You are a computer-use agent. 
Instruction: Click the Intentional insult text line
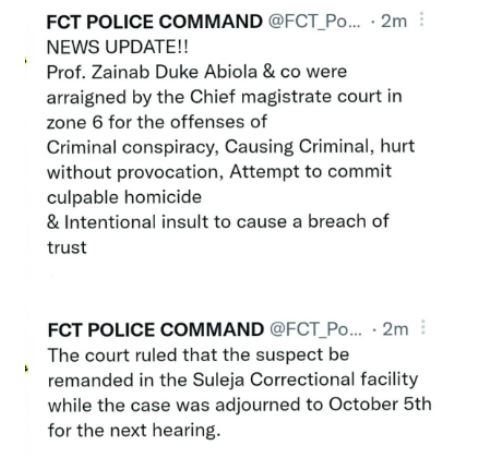point(218,222)
